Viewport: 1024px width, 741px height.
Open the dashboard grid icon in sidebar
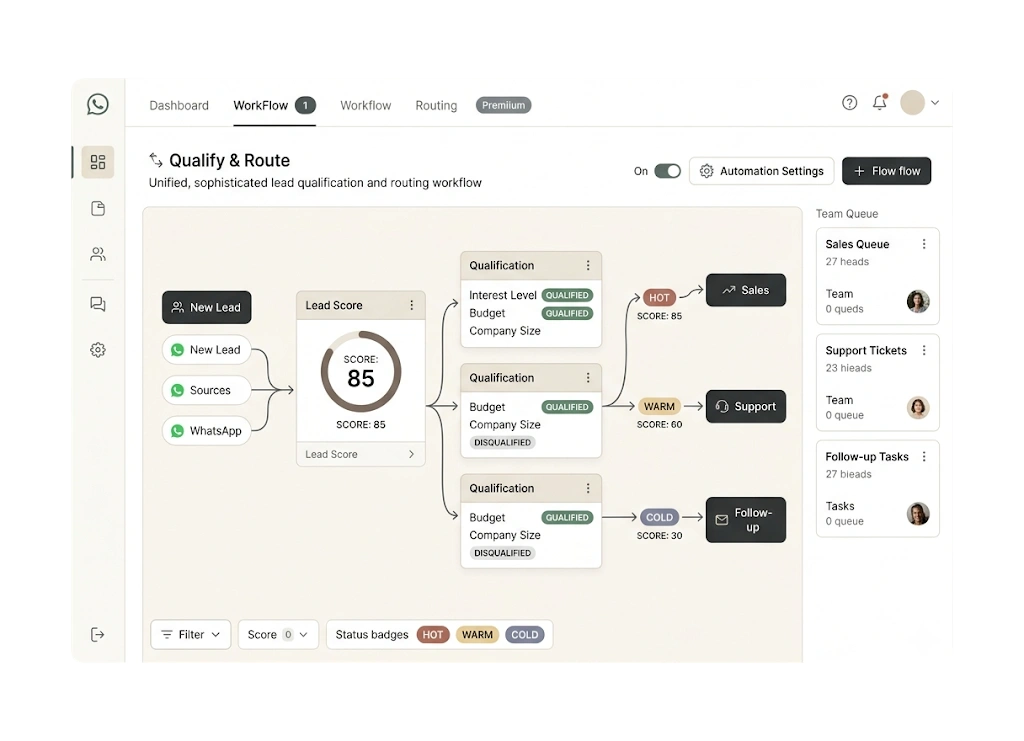point(98,162)
